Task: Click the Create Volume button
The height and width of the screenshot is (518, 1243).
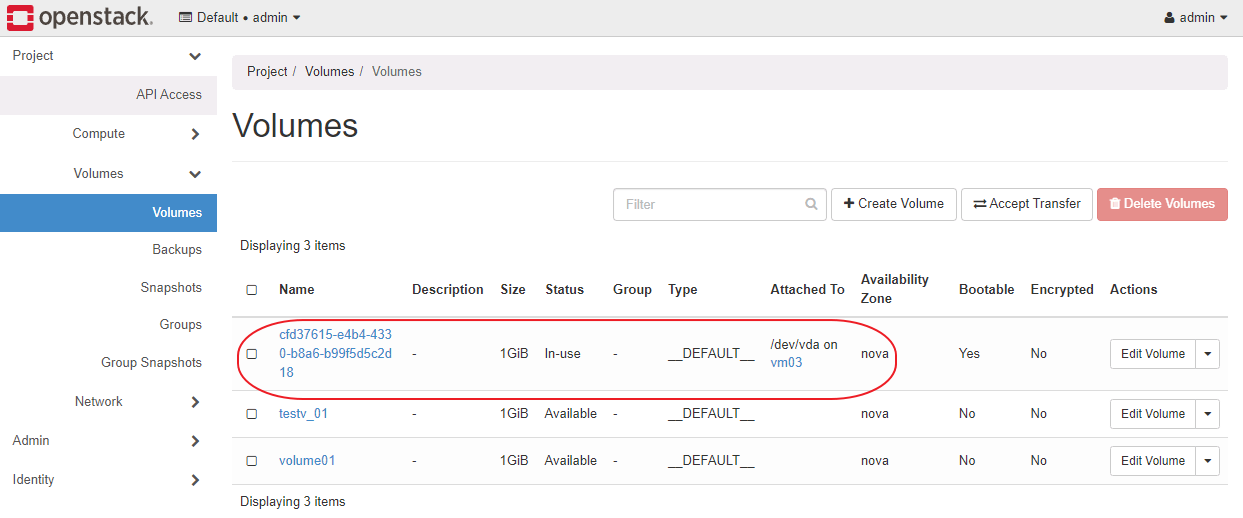Action: 893,204
